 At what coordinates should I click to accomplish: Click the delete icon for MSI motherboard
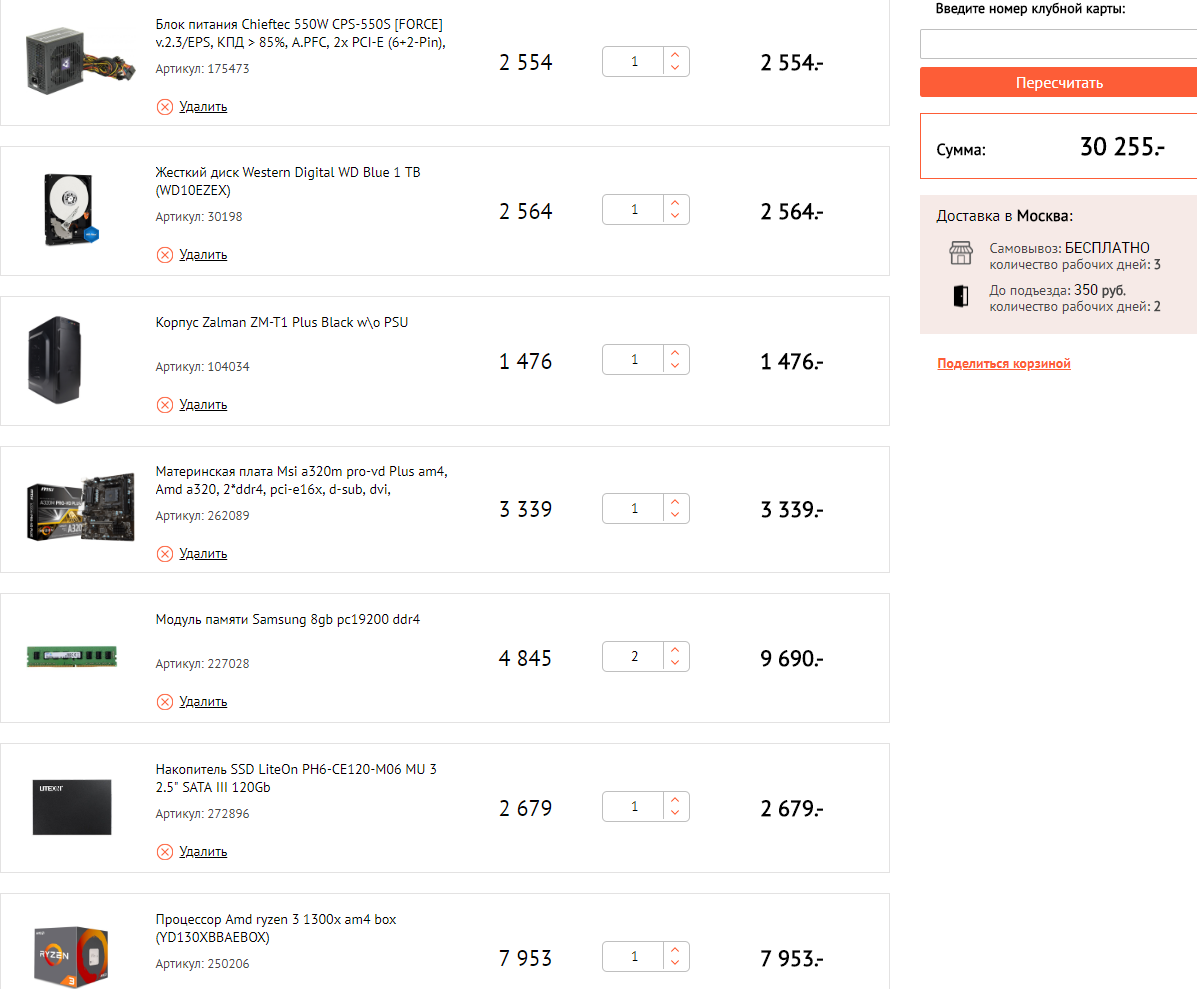165,554
